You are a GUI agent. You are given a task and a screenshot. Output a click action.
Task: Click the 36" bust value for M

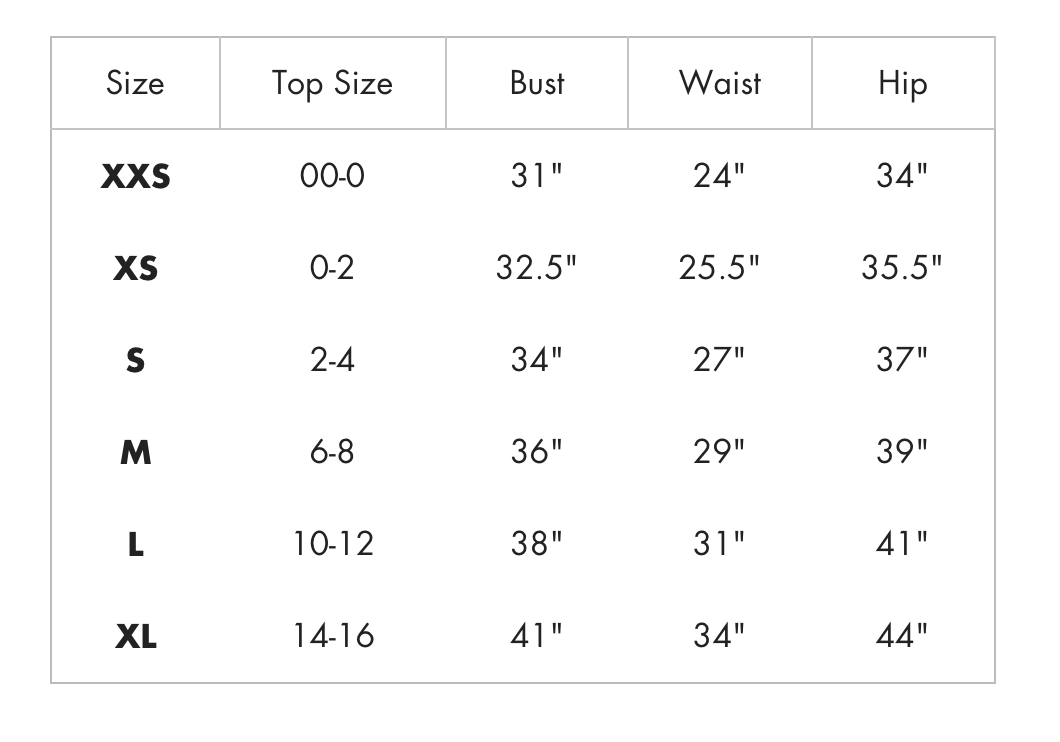point(537,452)
